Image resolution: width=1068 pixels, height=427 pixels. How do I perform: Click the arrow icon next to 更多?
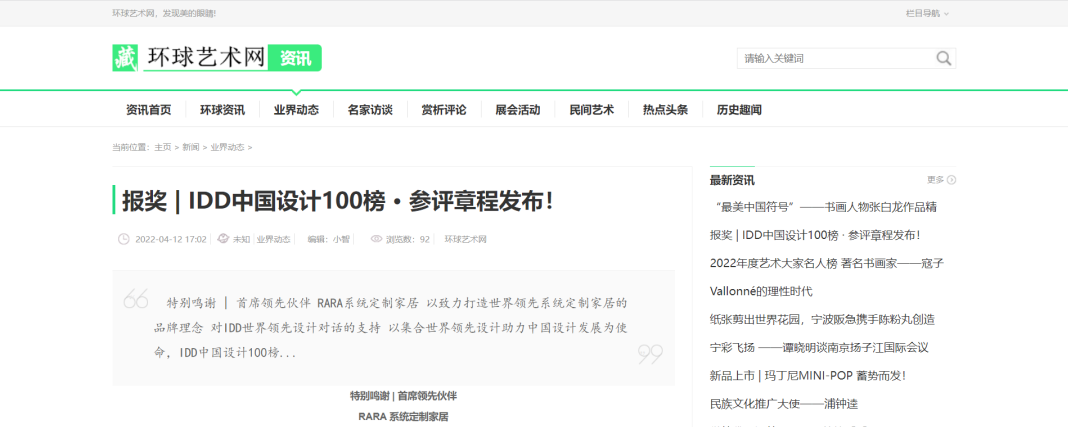pos(952,180)
